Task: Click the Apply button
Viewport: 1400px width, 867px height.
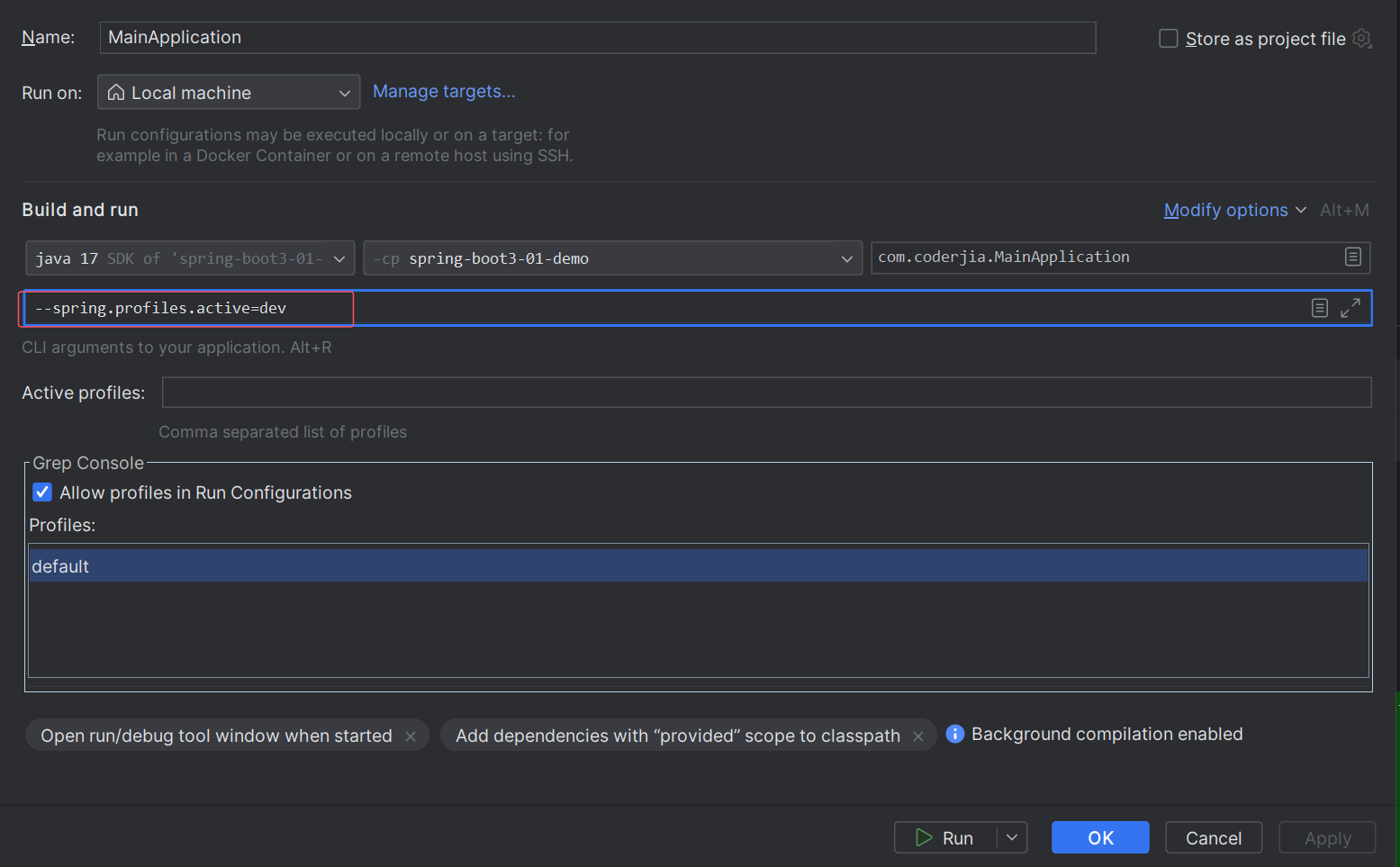Action: [1327, 837]
